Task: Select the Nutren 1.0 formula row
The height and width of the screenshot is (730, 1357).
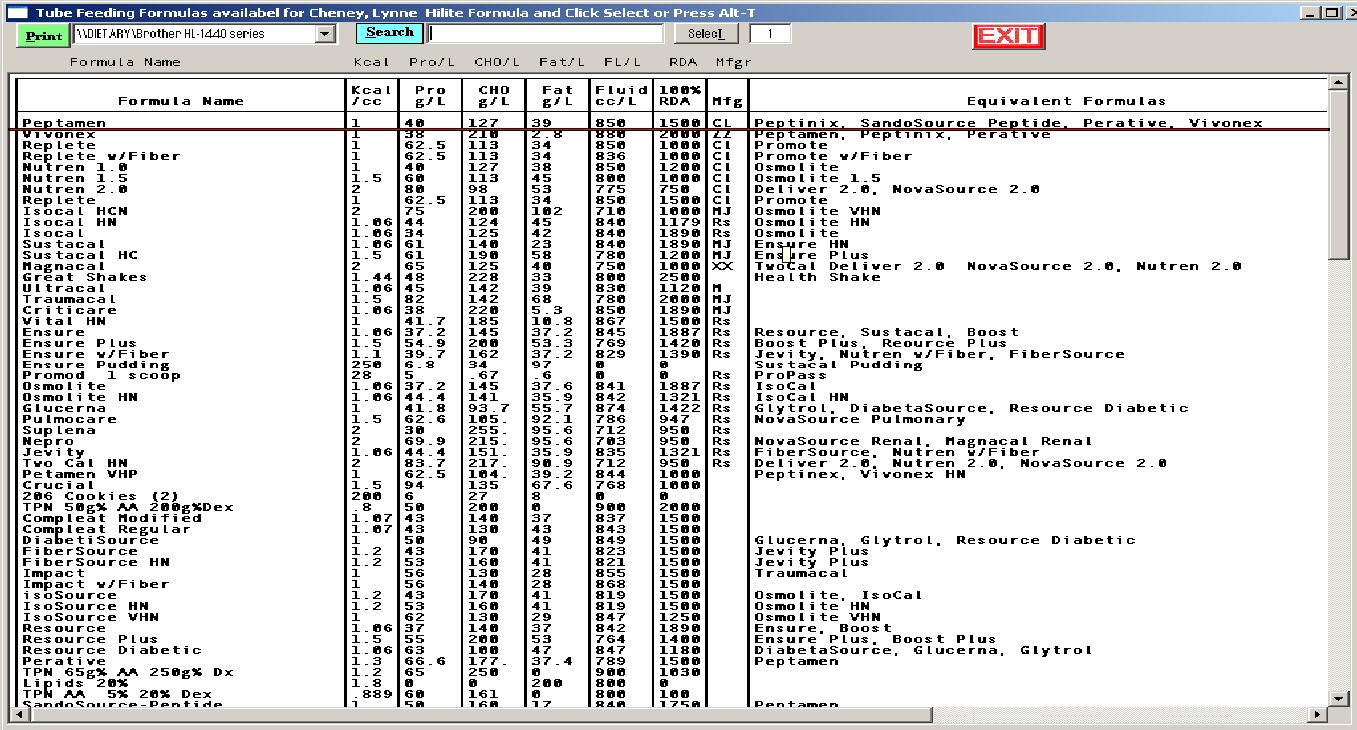Action: [671, 167]
